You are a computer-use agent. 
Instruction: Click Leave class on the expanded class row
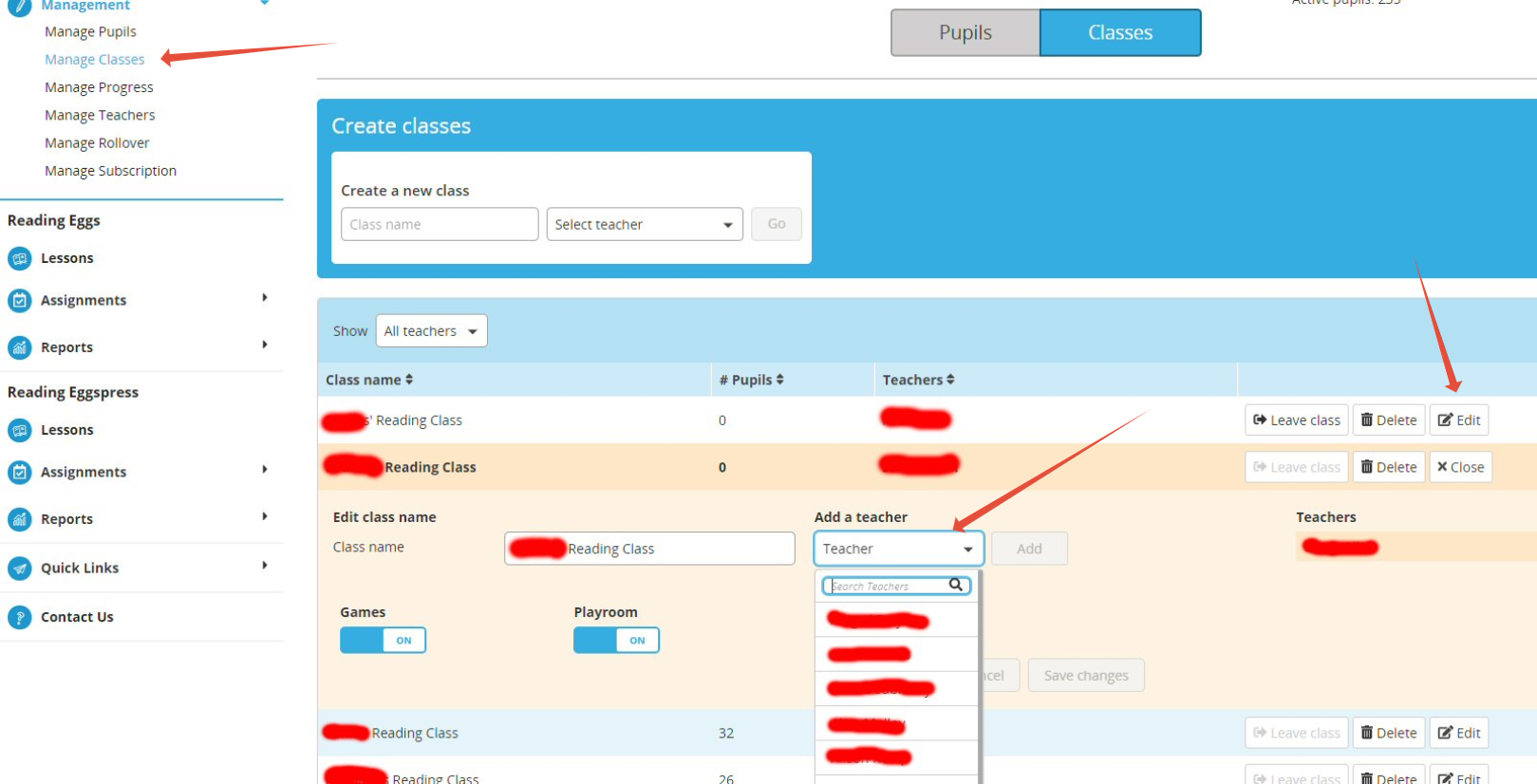[1297, 467]
